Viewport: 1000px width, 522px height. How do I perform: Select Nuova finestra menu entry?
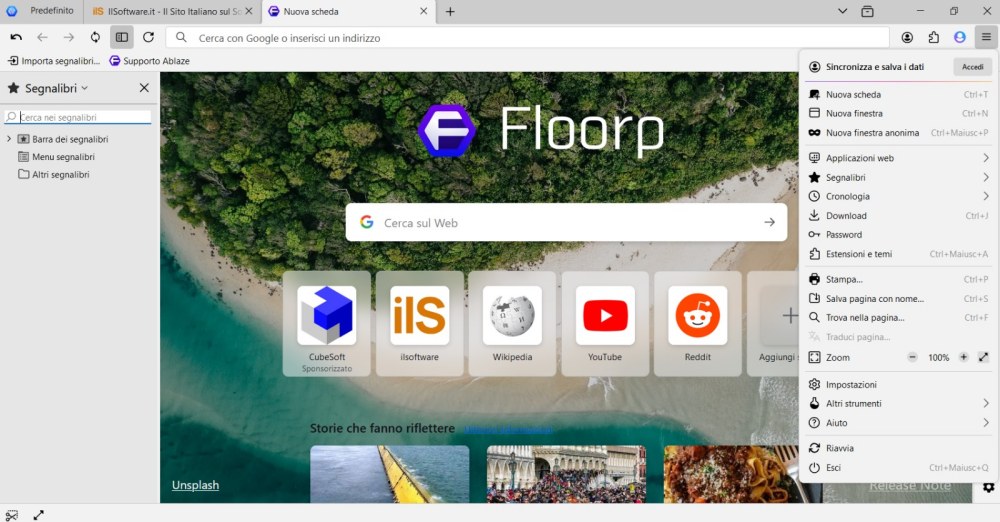pos(898,114)
